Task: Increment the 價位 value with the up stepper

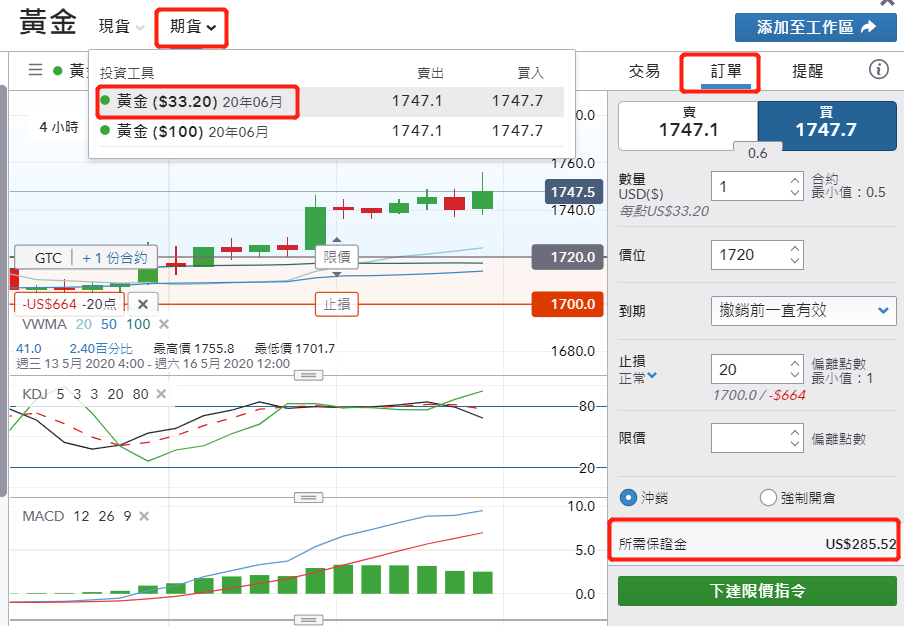Action: point(793,249)
